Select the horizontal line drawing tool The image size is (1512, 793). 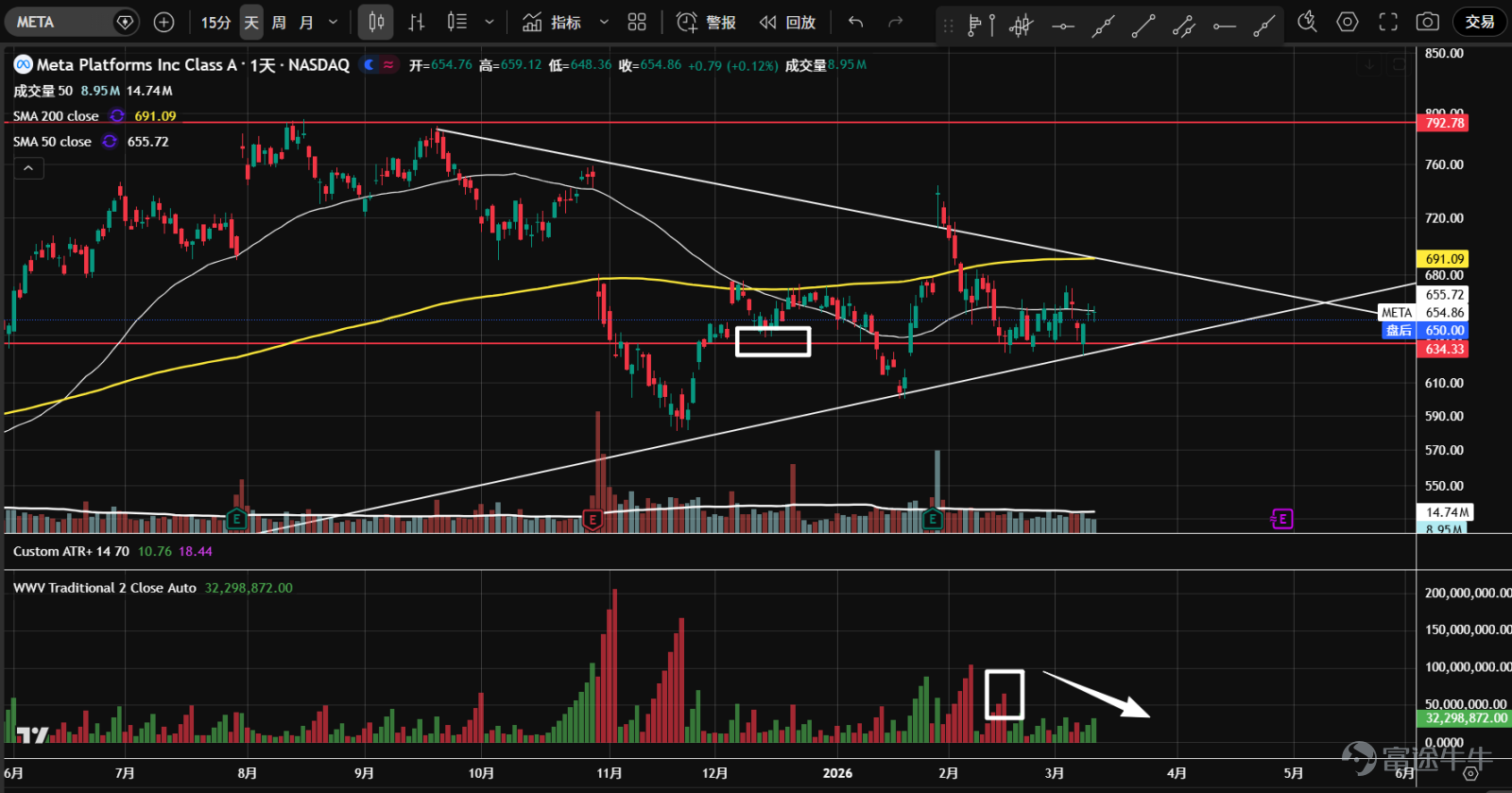pos(1063,26)
